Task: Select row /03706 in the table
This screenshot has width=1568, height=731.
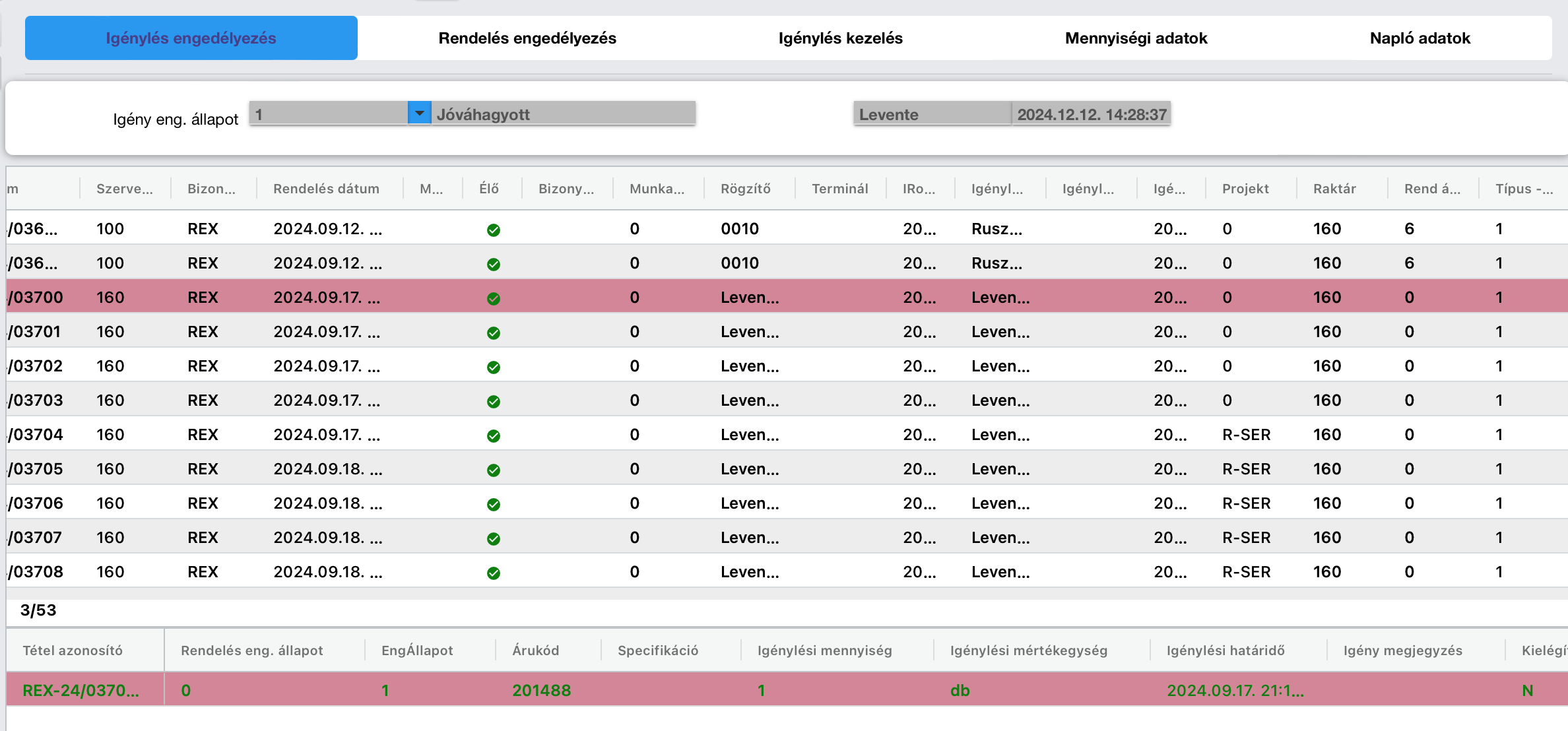Action: [787, 503]
